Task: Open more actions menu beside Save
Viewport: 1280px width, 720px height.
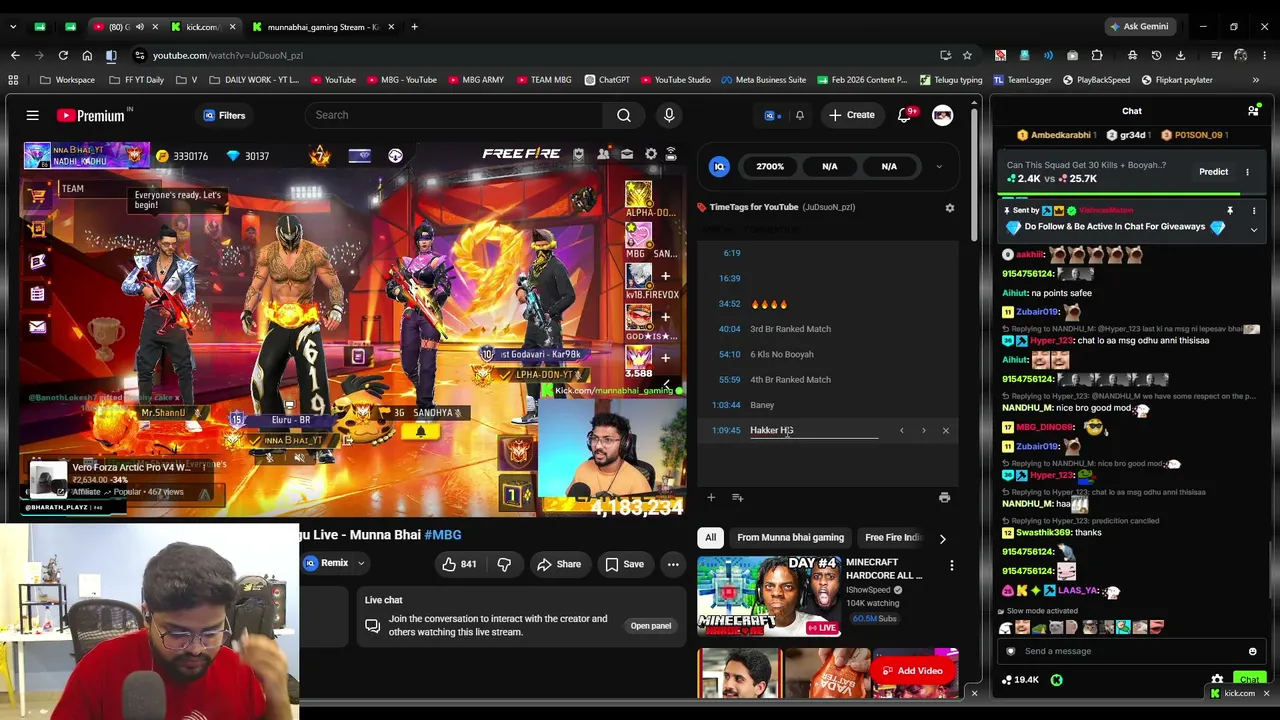Action: (673, 564)
